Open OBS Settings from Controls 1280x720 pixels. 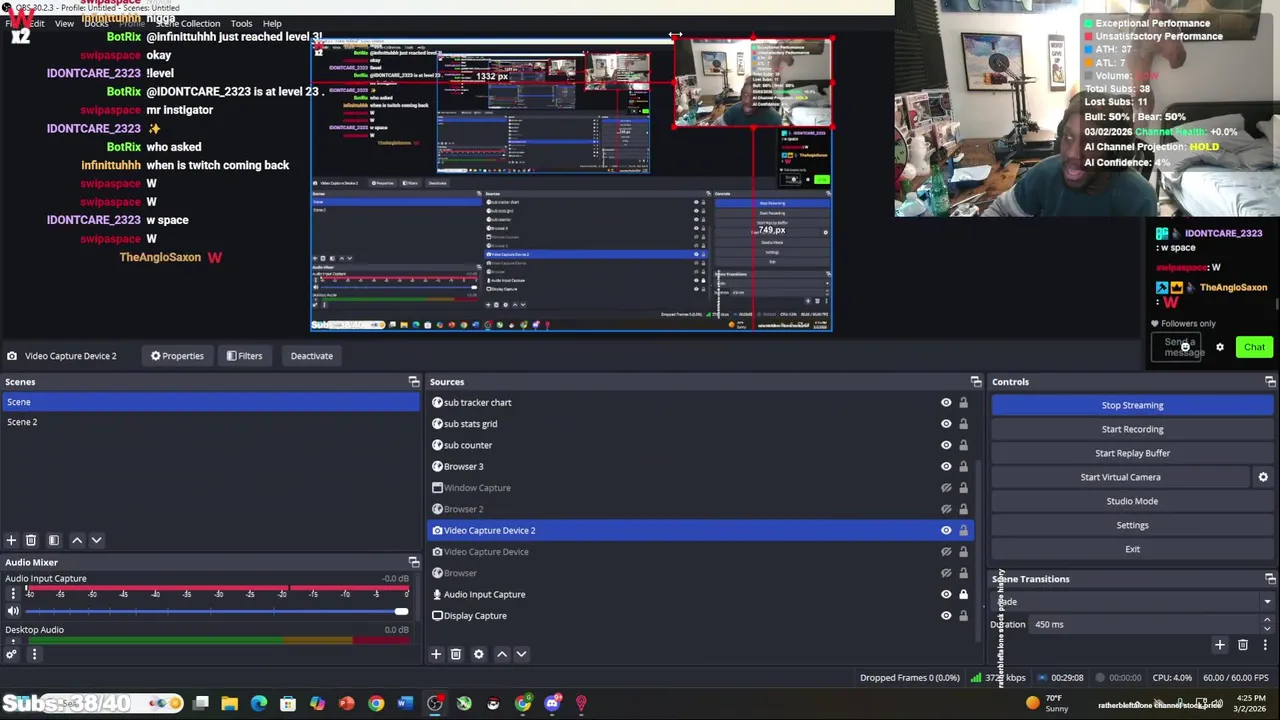point(1133,525)
